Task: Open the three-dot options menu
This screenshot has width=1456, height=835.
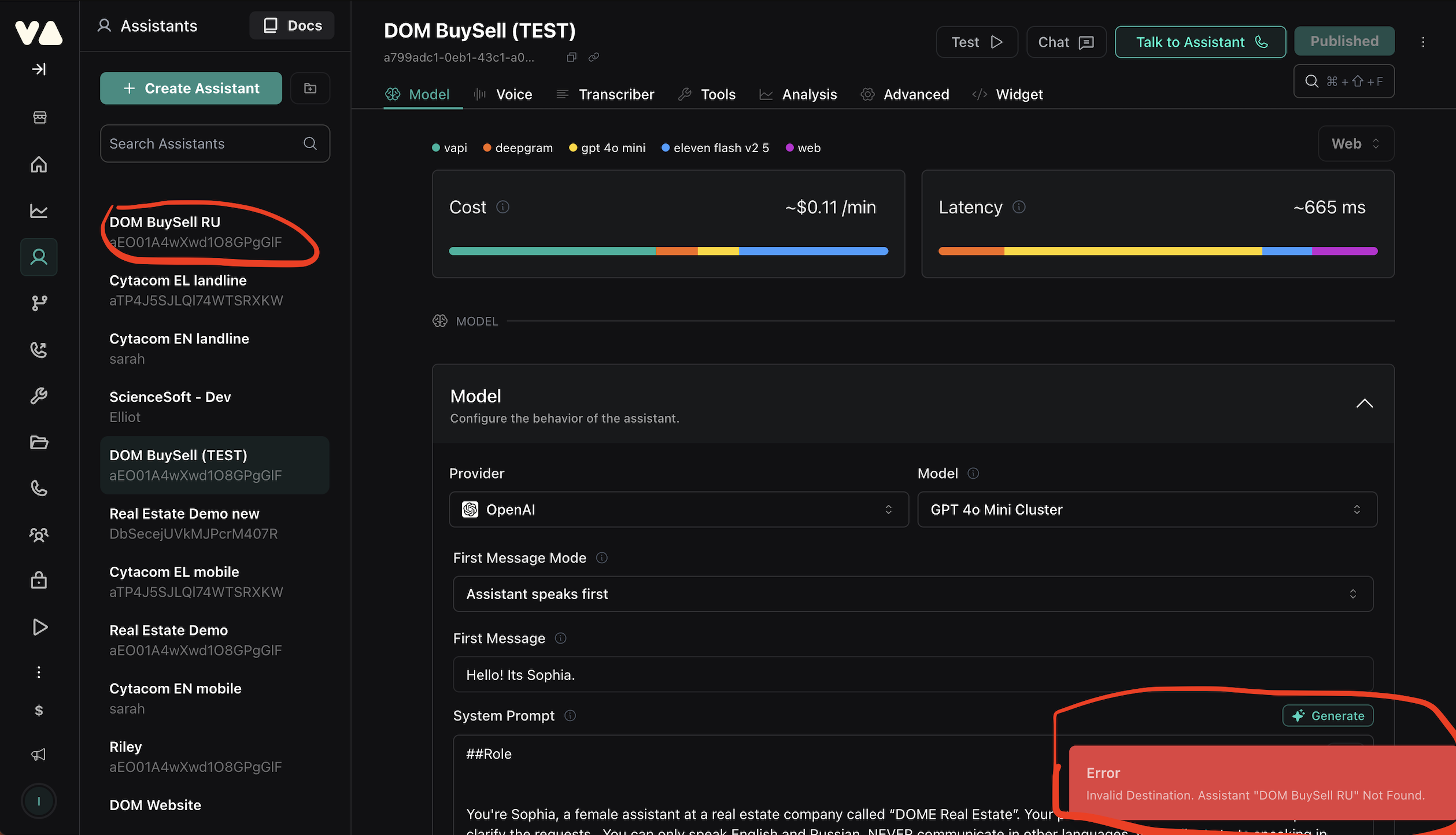Action: [1422, 42]
